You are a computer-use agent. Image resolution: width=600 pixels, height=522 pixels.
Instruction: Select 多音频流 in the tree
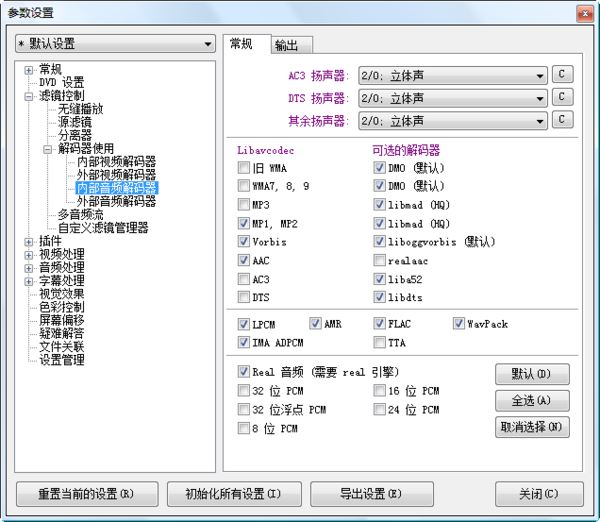pyautogui.click(x=80, y=214)
